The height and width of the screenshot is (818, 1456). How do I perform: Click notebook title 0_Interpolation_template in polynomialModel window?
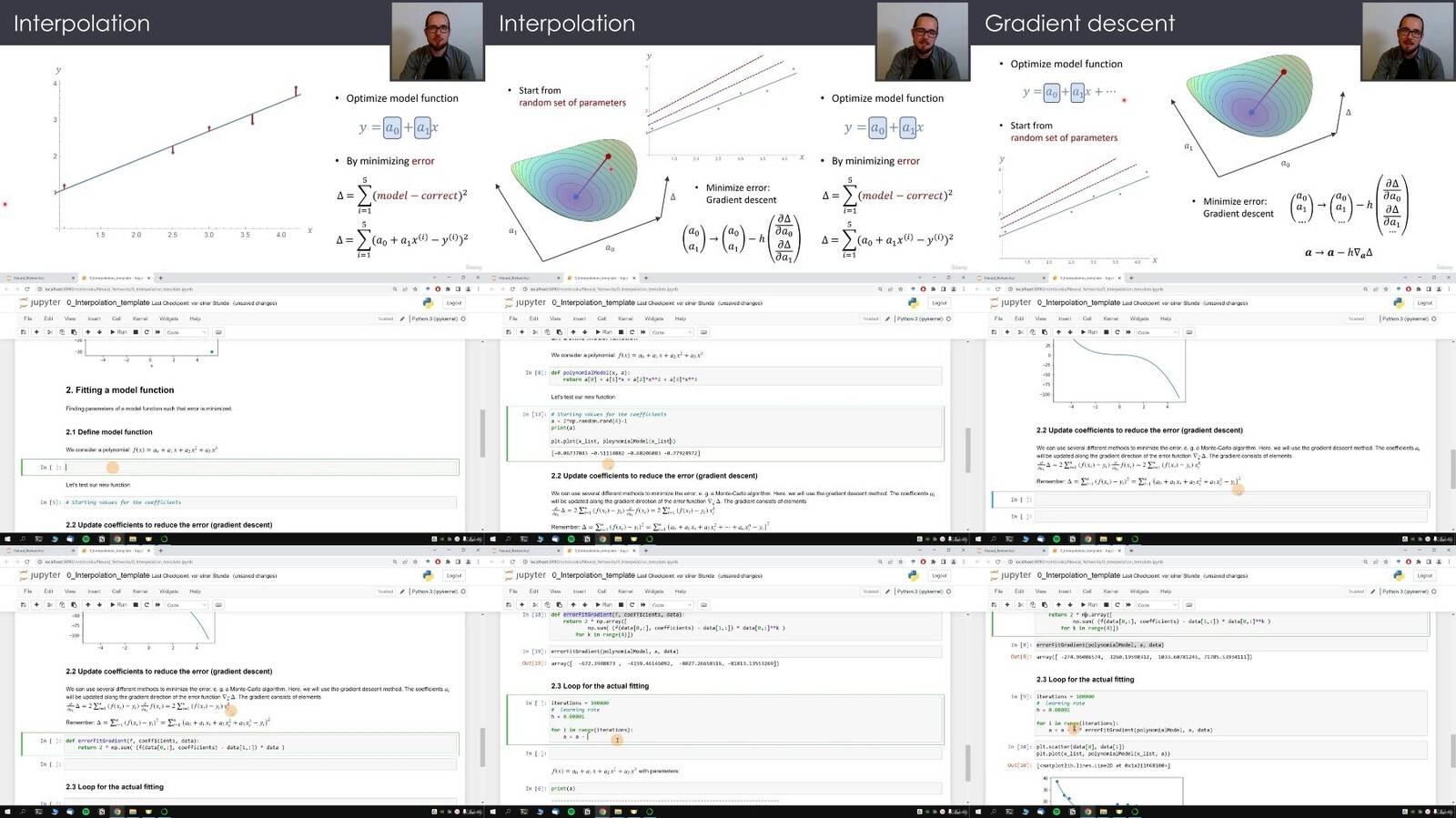pos(593,302)
